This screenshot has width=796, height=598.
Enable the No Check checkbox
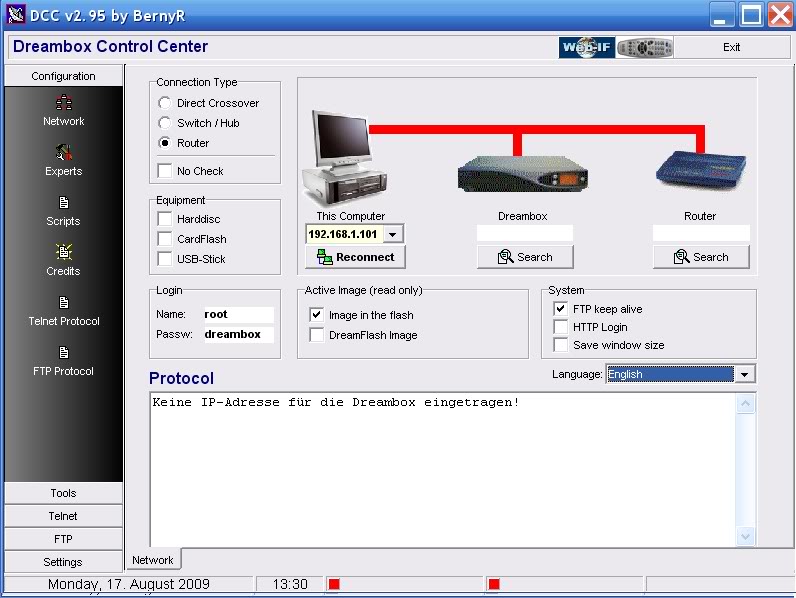point(164,171)
